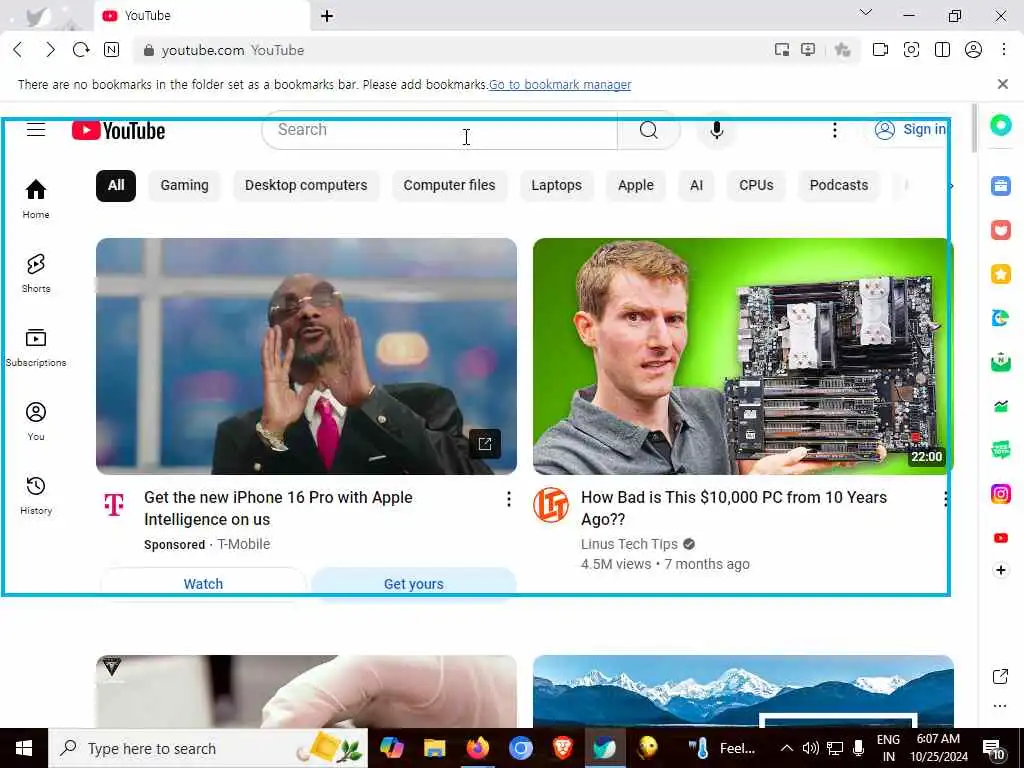Click the Watch button under the ad
Image resolution: width=1024 pixels, height=768 pixels.
(203, 584)
